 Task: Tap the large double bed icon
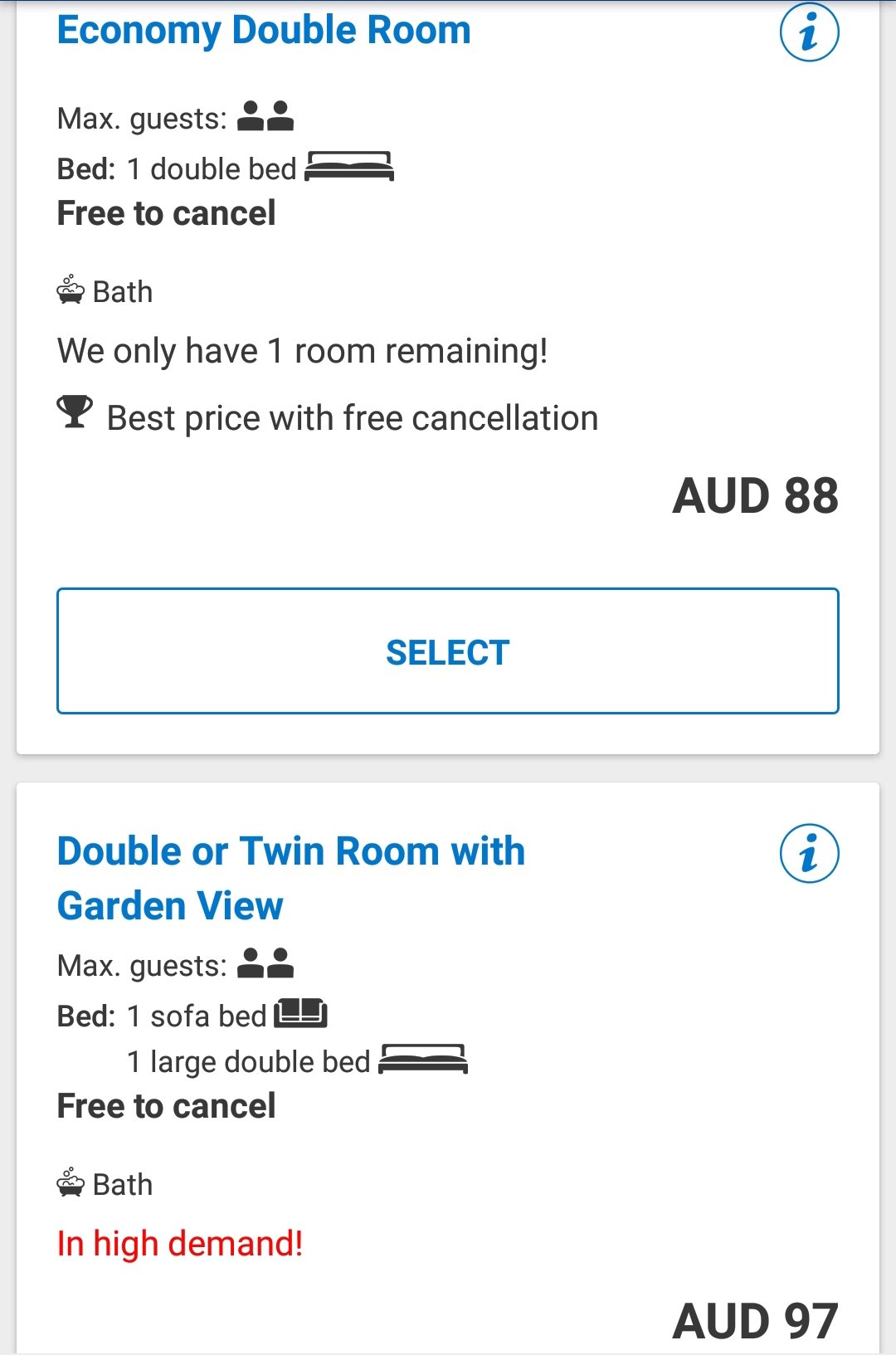click(423, 1059)
